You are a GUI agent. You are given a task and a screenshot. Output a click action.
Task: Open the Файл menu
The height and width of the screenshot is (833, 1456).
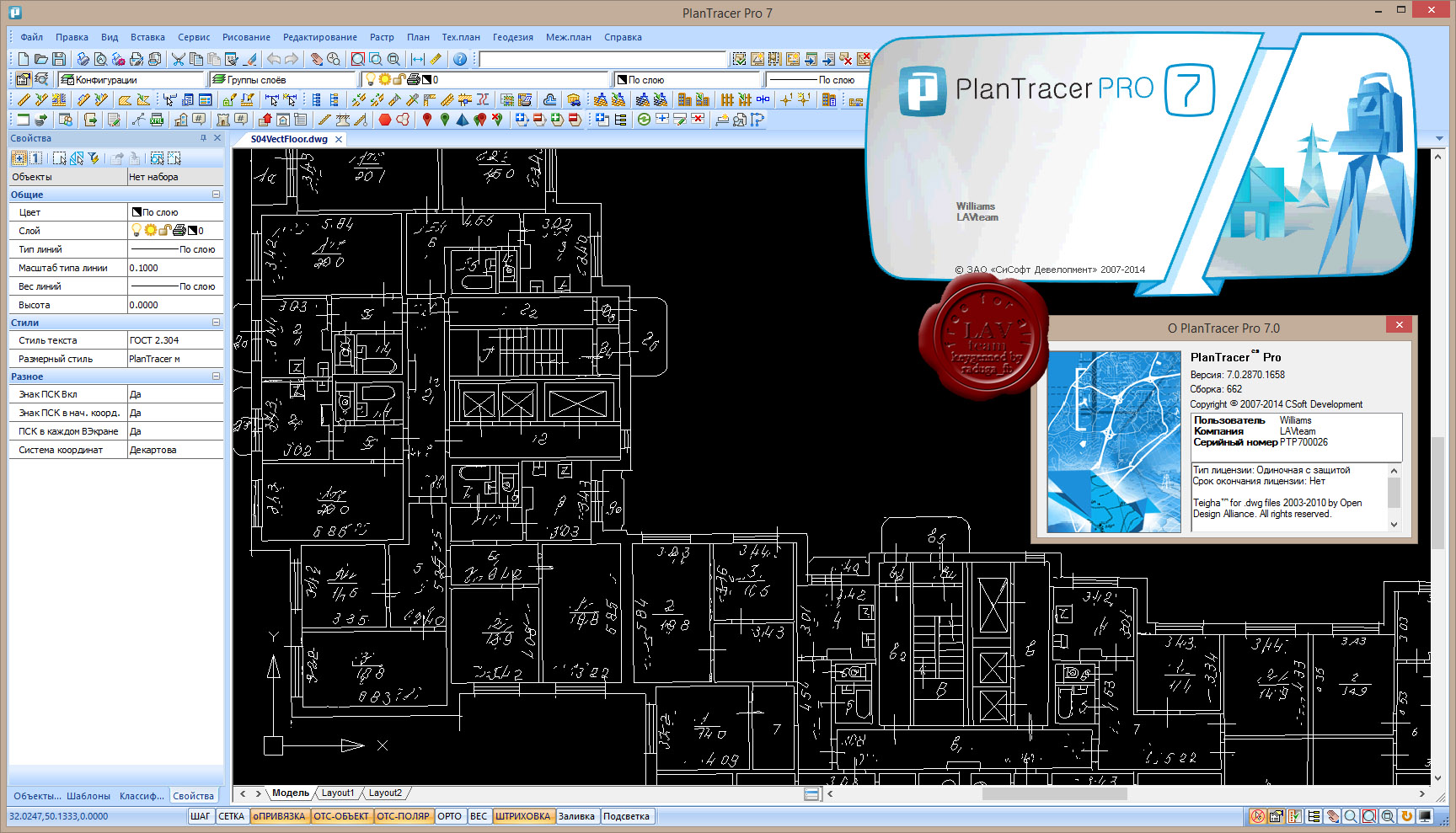(32, 37)
